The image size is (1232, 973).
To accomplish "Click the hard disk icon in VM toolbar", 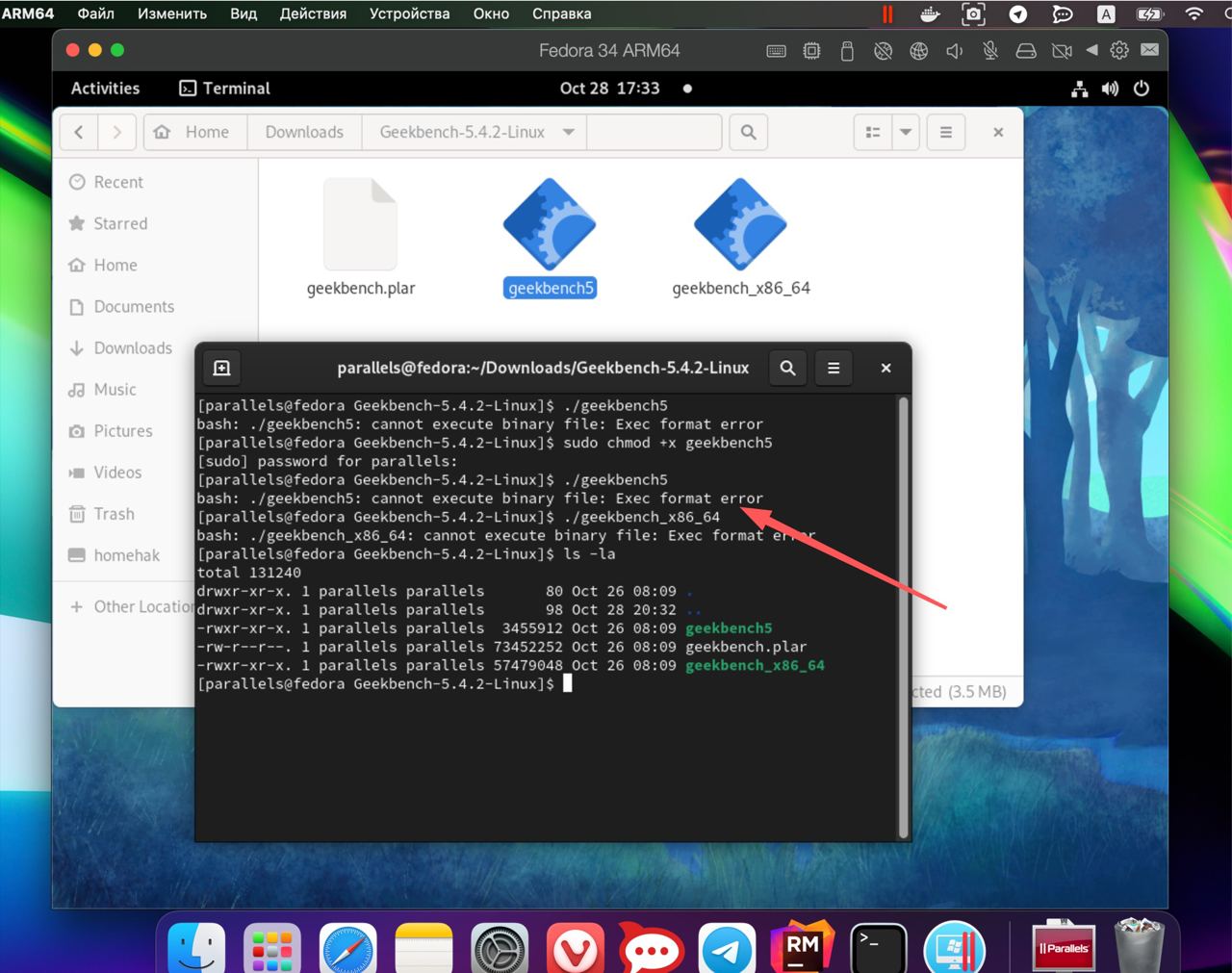I will click(1026, 51).
